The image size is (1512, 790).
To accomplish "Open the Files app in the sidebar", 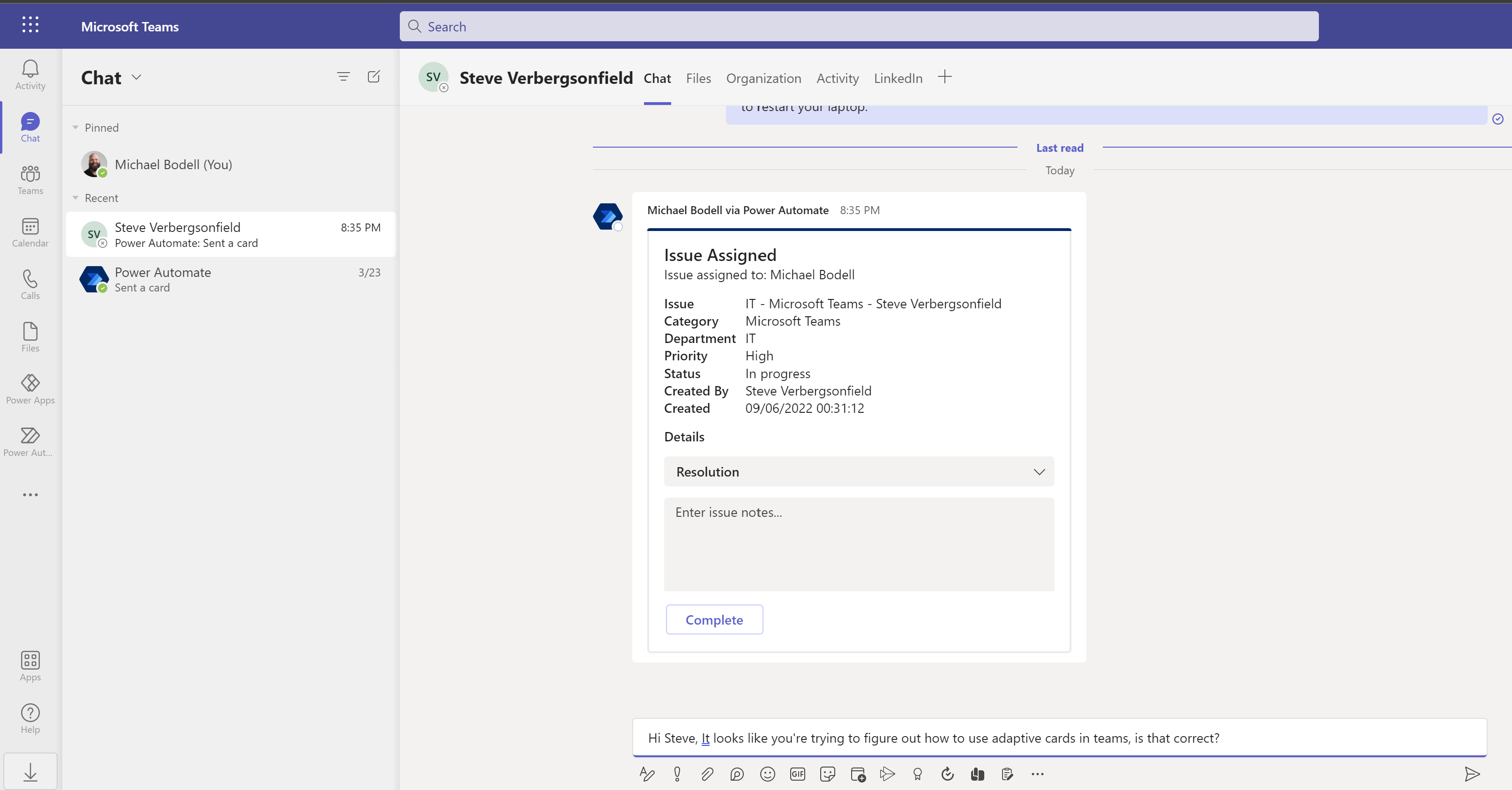I will click(30, 337).
